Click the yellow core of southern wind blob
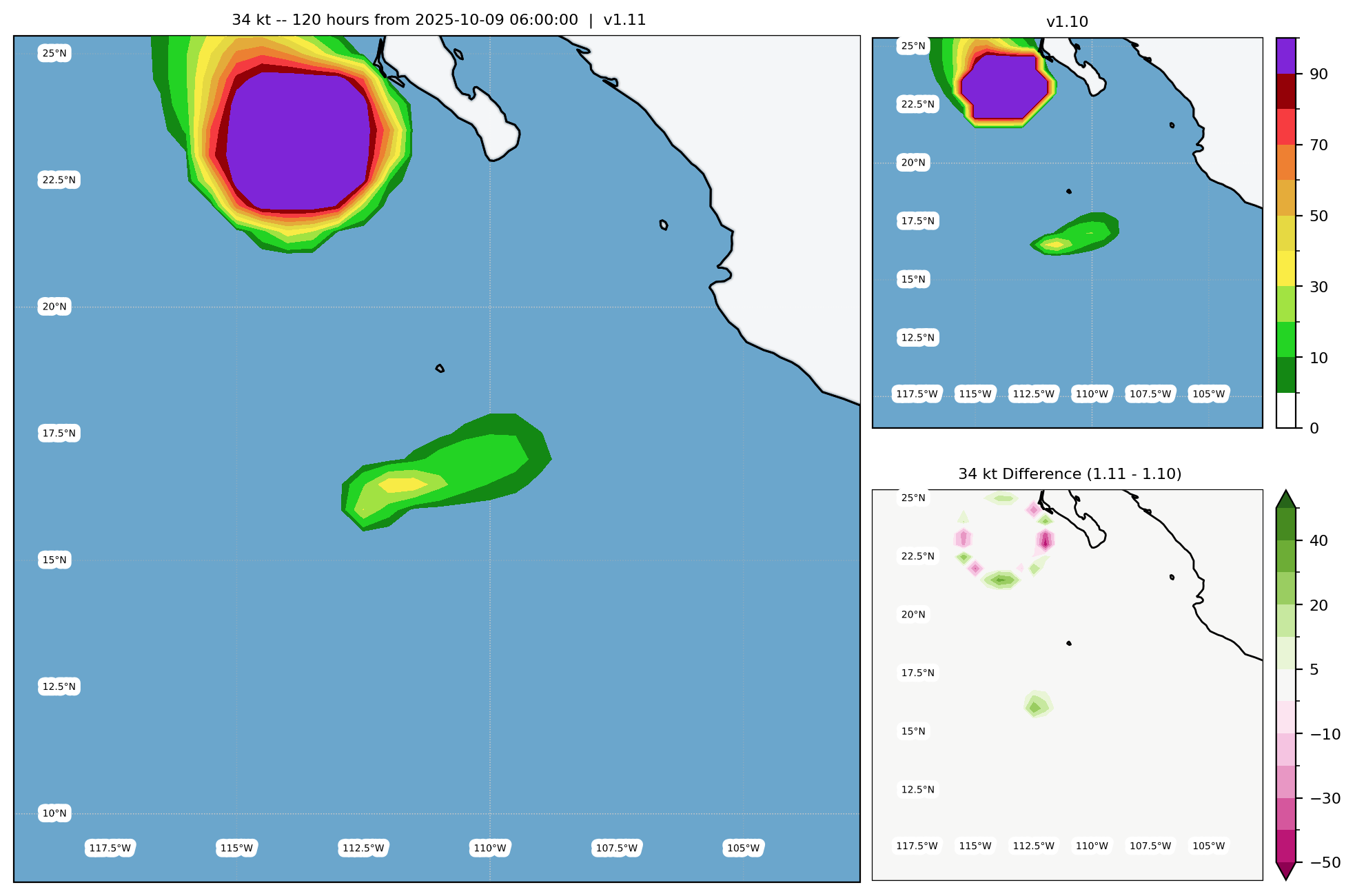Image resolution: width=1355 pixels, height=896 pixels. pos(402,485)
